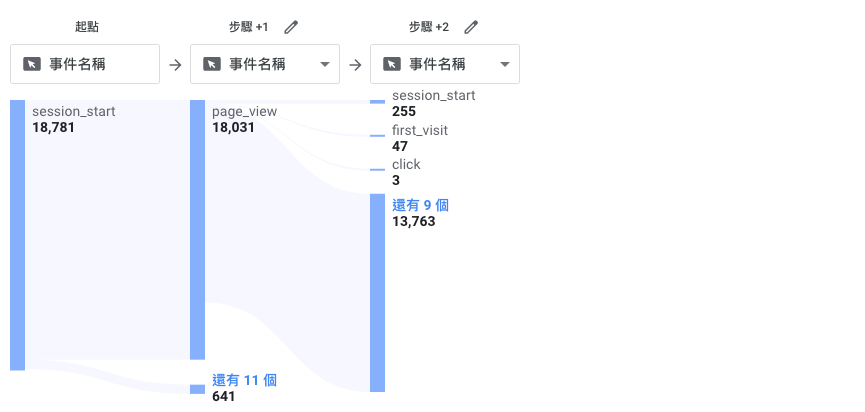Open 步驟 +1 事件名稱 dropdown arrow
865x412 pixels.
324,65
